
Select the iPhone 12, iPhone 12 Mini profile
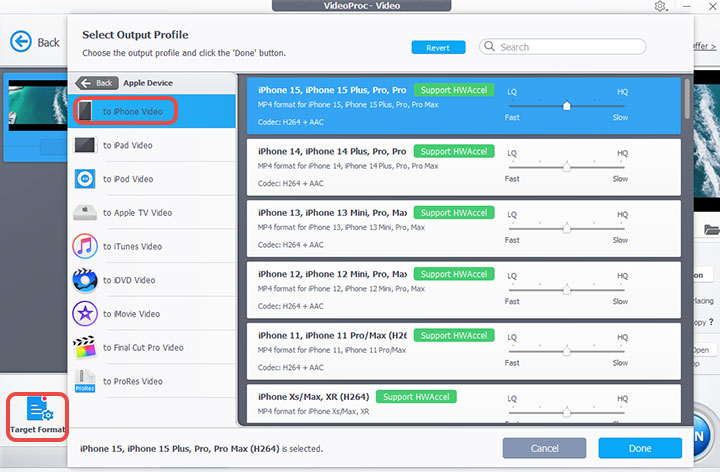pyautogui.click(x=464, y=290)
